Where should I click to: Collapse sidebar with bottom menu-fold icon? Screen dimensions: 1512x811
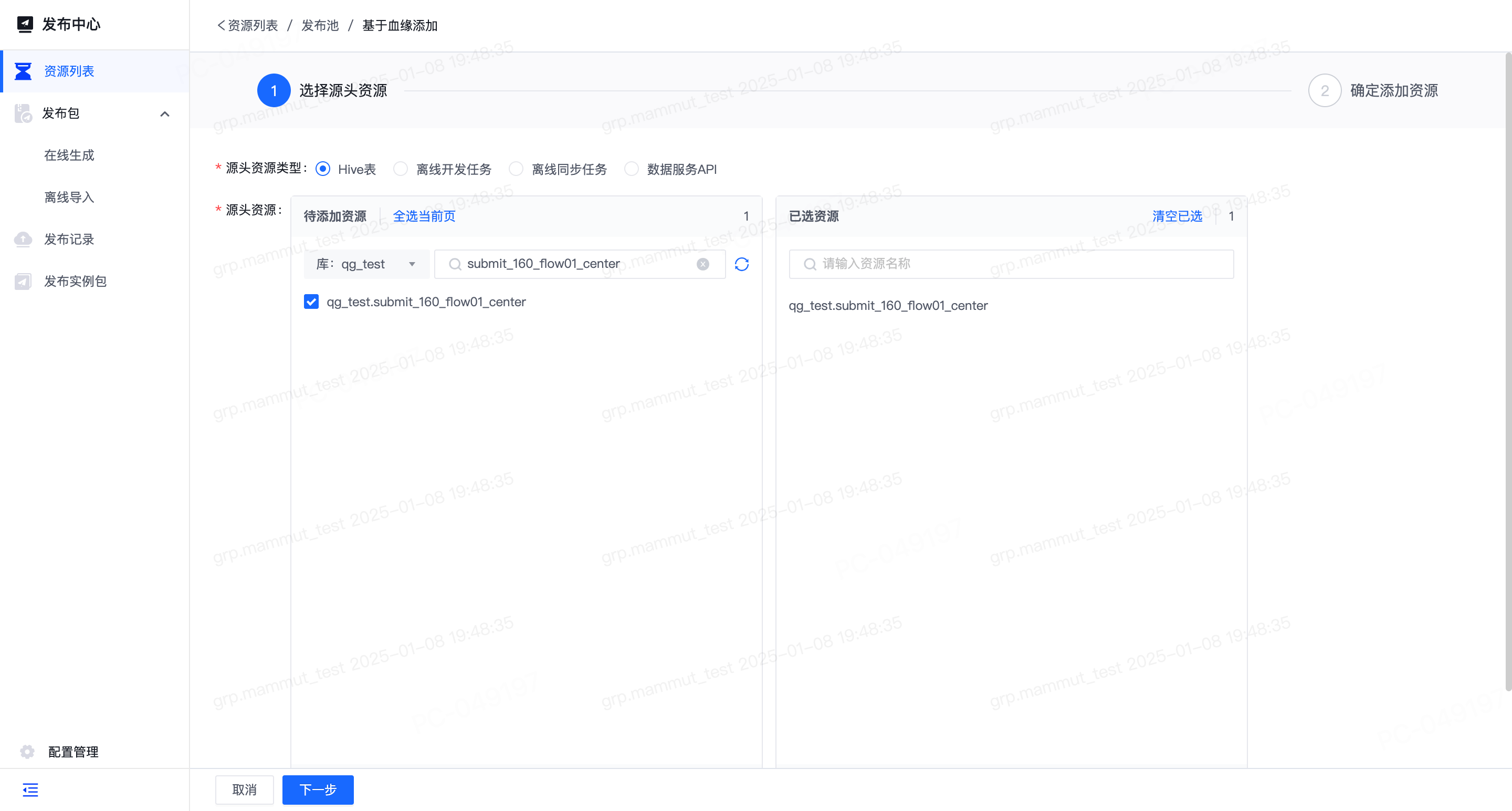click(x=30, y=790)
